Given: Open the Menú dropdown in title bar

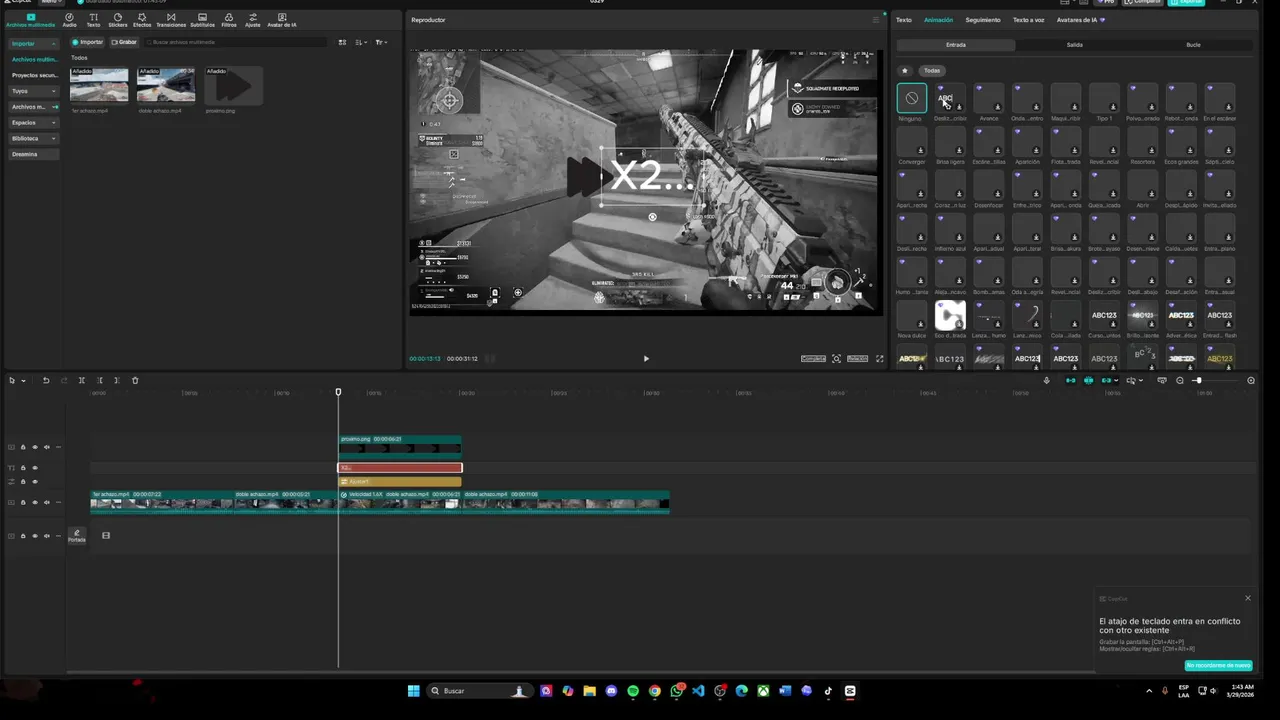Looking at the screenshot, I should (x=49, y=2).
